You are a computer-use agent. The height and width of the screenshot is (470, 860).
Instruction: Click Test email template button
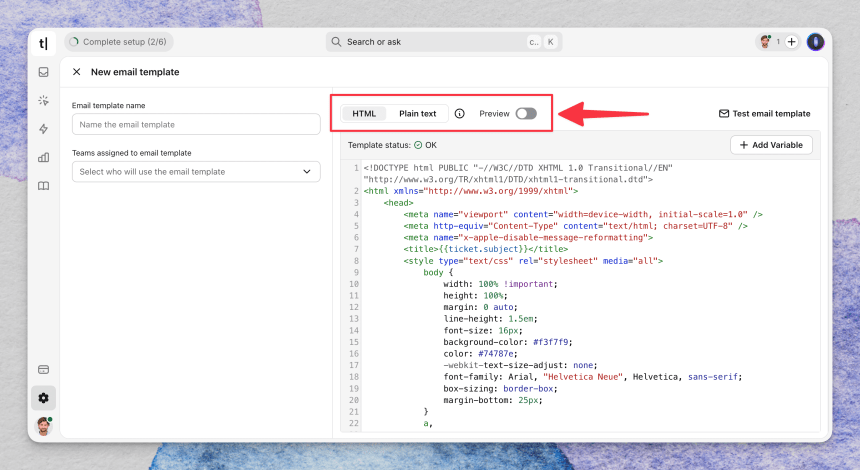pos(765,114)
